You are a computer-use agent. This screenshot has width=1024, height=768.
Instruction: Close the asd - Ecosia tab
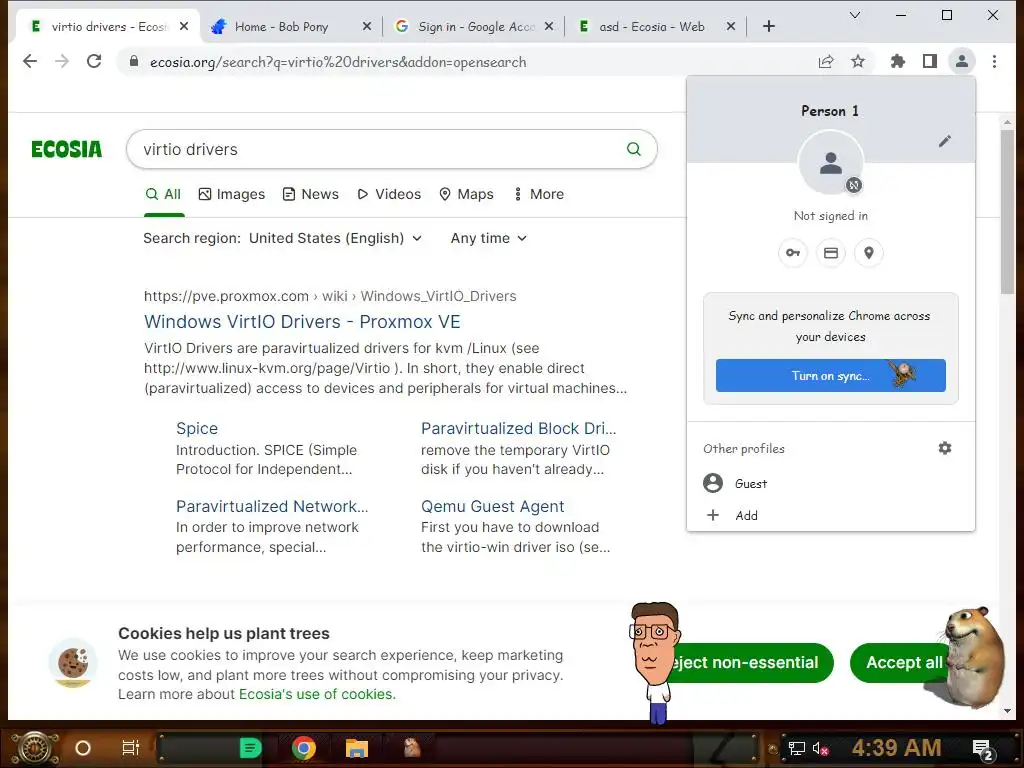point(731,26)
